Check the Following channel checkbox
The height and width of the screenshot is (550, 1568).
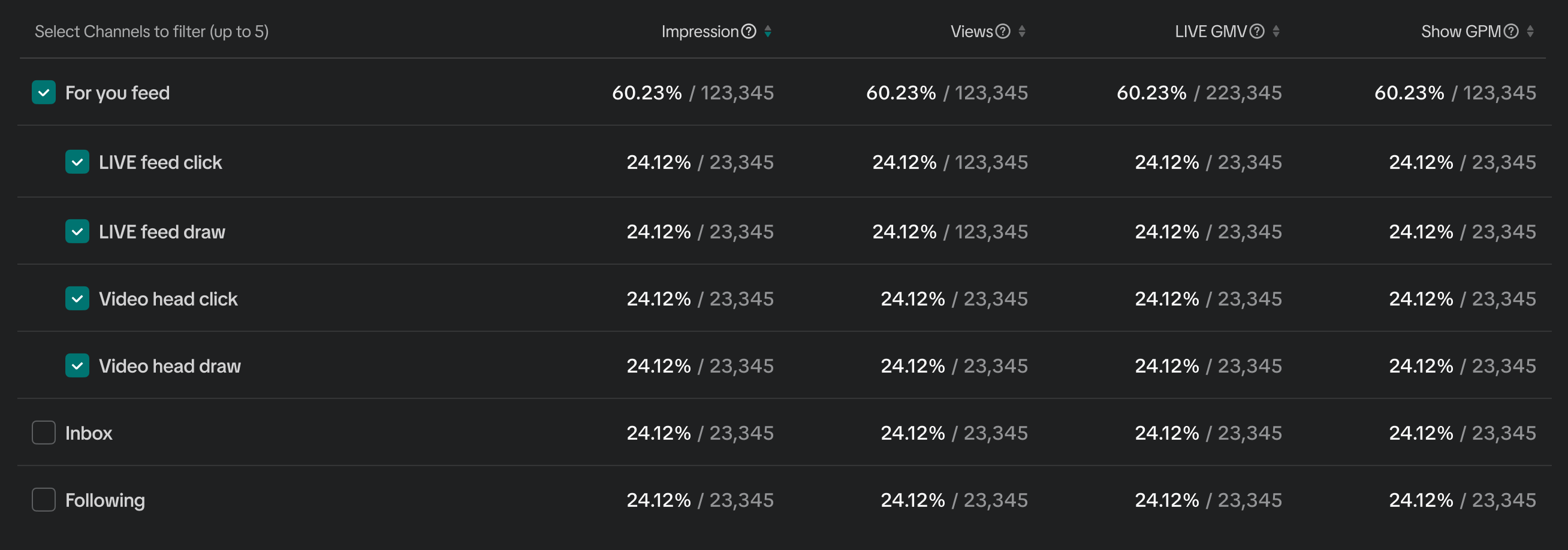[44, 500]
